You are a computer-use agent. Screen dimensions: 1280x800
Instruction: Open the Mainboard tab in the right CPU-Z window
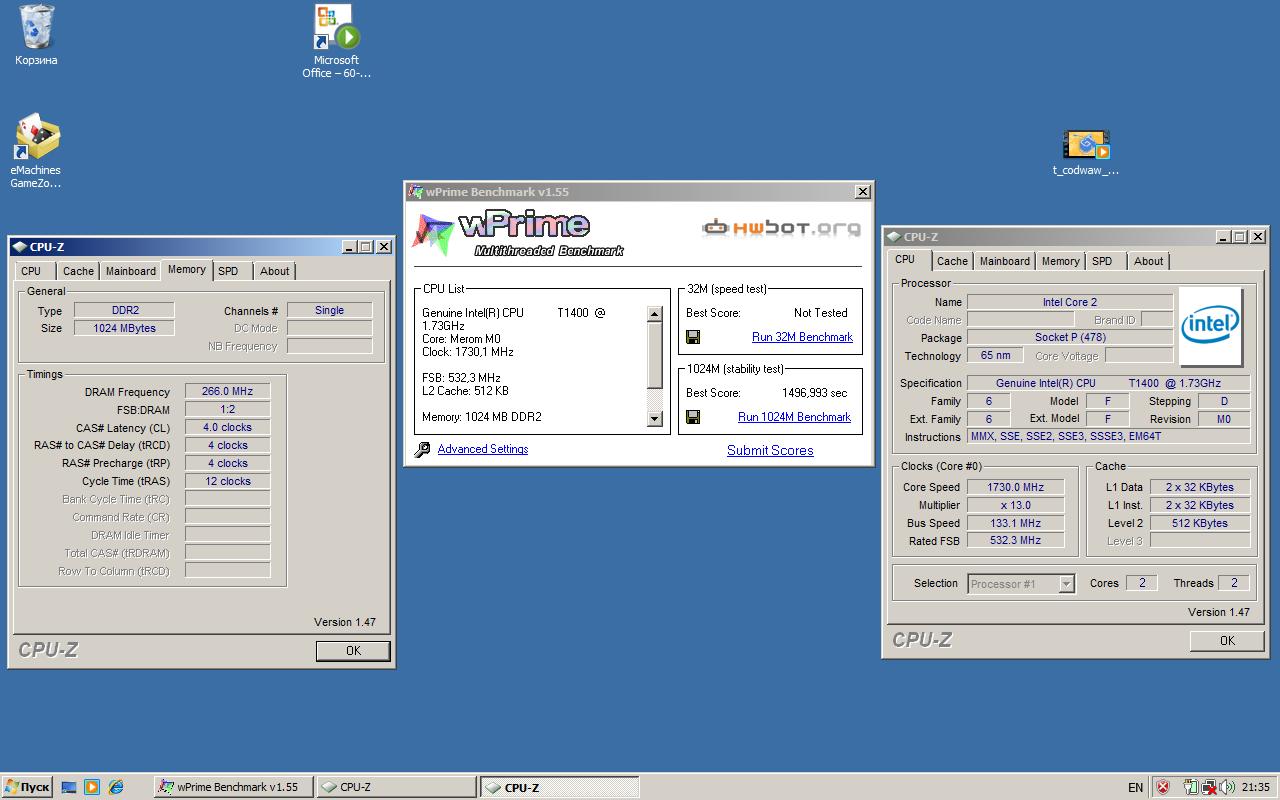1005,261
